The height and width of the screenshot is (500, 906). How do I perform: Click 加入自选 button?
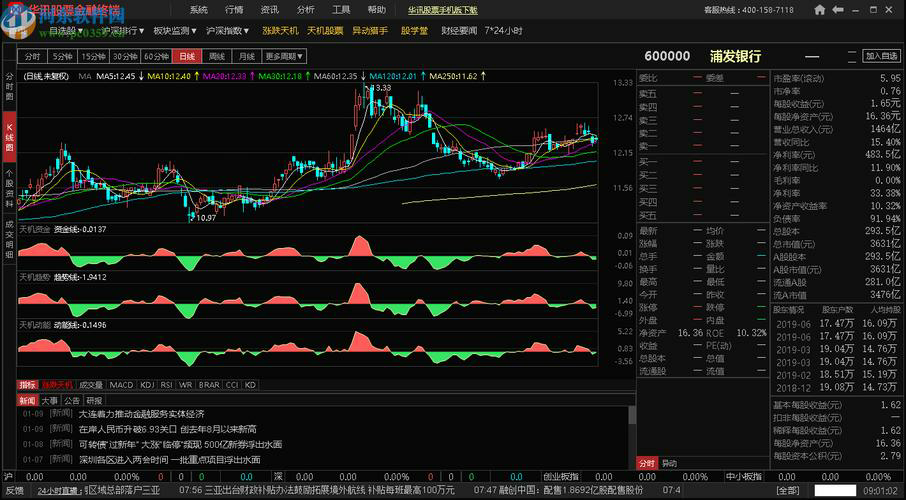pyautogui.click(x=882, y=56)
